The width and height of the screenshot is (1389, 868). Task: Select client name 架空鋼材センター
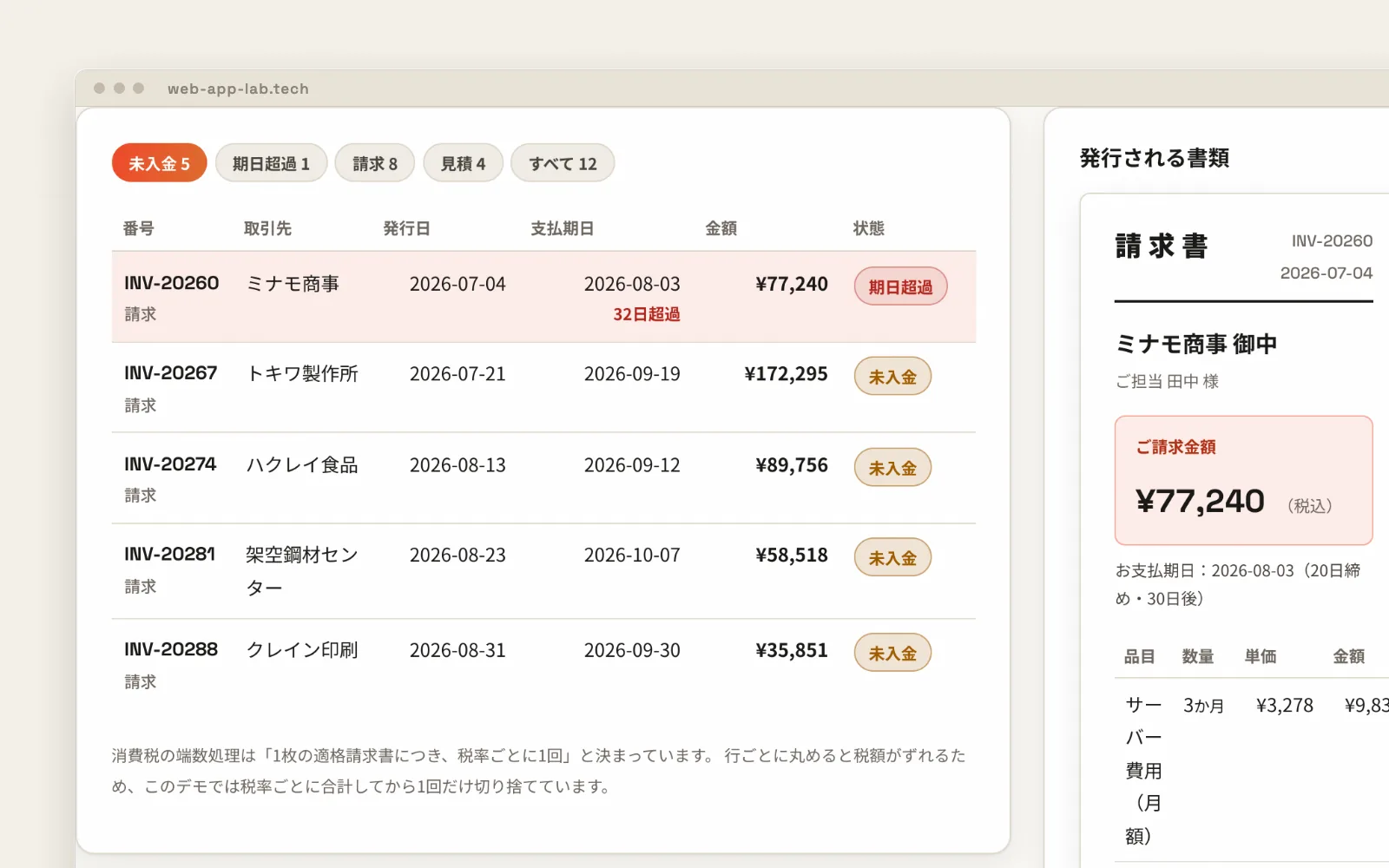click(x=302, y=571)
